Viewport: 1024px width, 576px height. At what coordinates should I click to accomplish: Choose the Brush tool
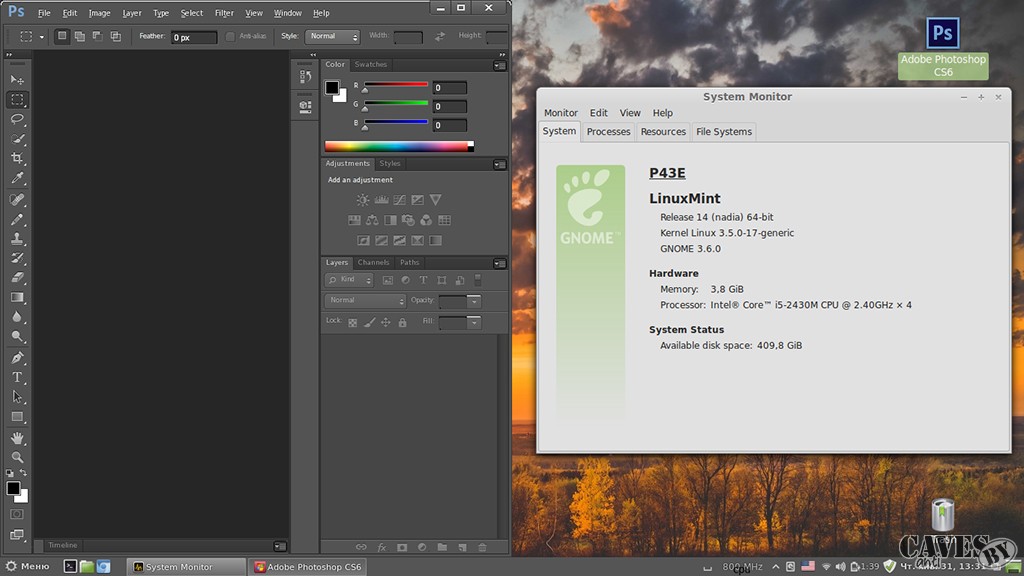point(17,219)
